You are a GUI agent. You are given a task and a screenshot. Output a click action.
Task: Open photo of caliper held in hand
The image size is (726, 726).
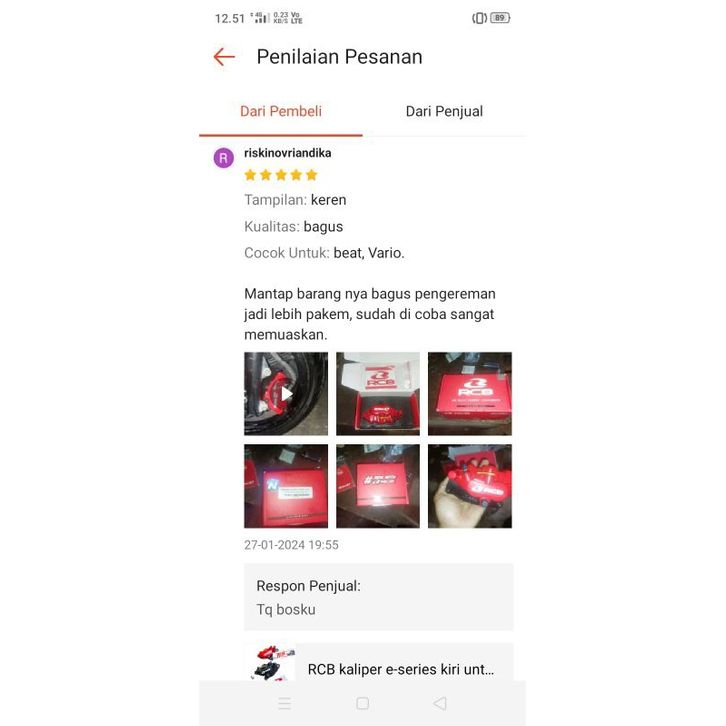pyautogui.click(x=470, y=486)
